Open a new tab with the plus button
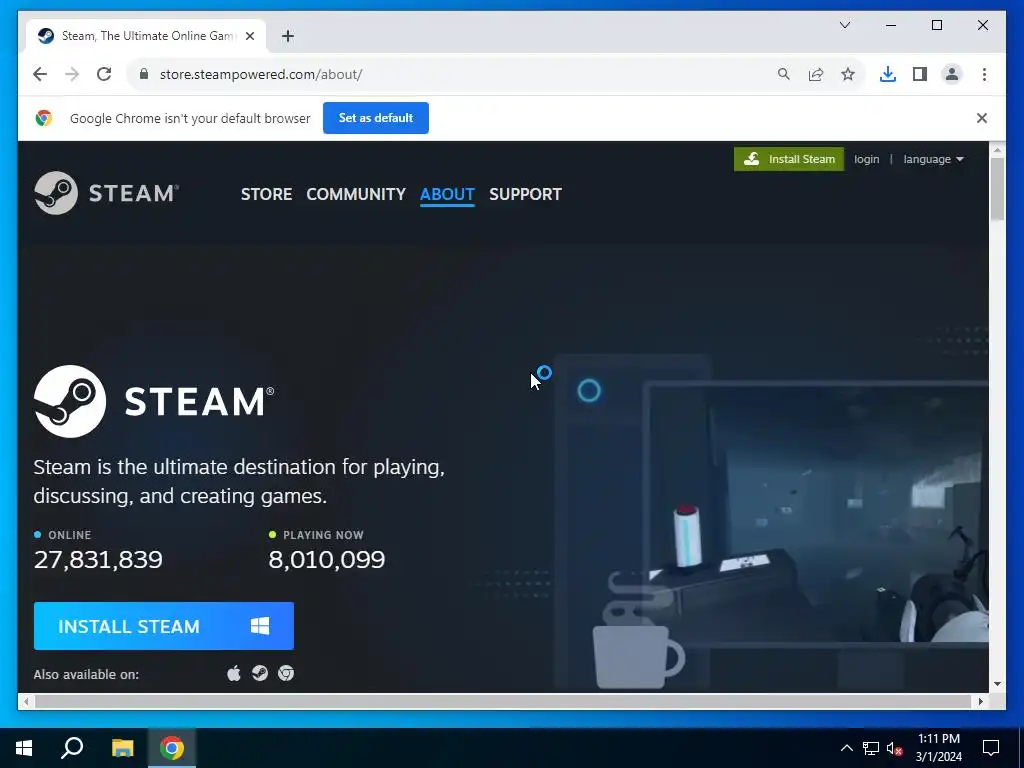1024x768 pixels. click(288, 36)
